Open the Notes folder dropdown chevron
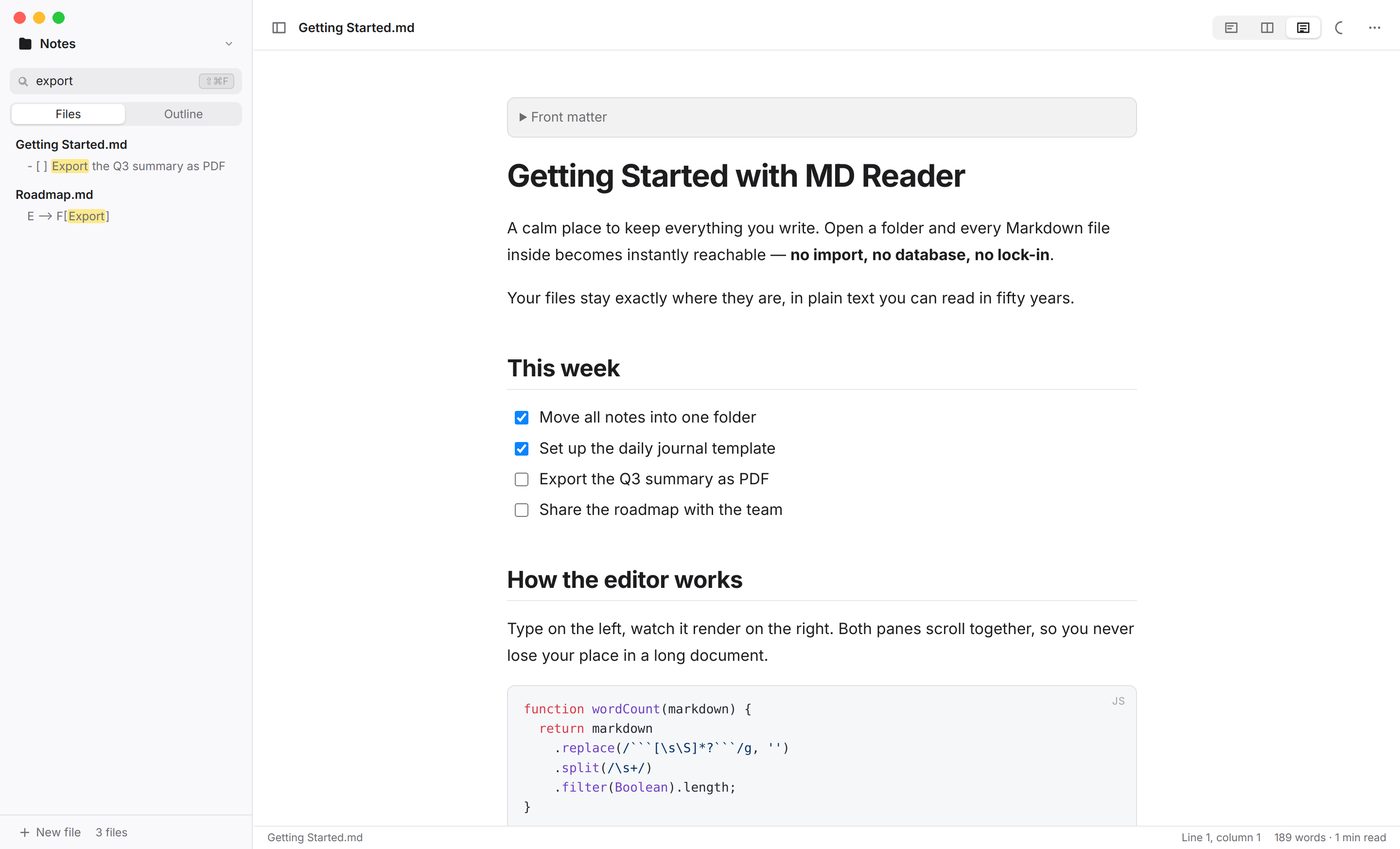Screen dimensions: 1400x849 point(229,44)
